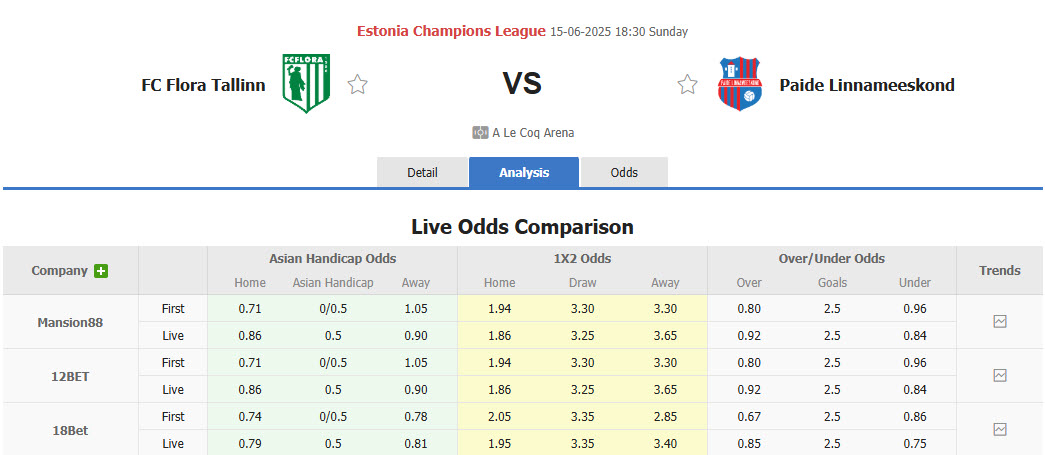
Task: Open 12BET trends chart icon
Action: 999,376
